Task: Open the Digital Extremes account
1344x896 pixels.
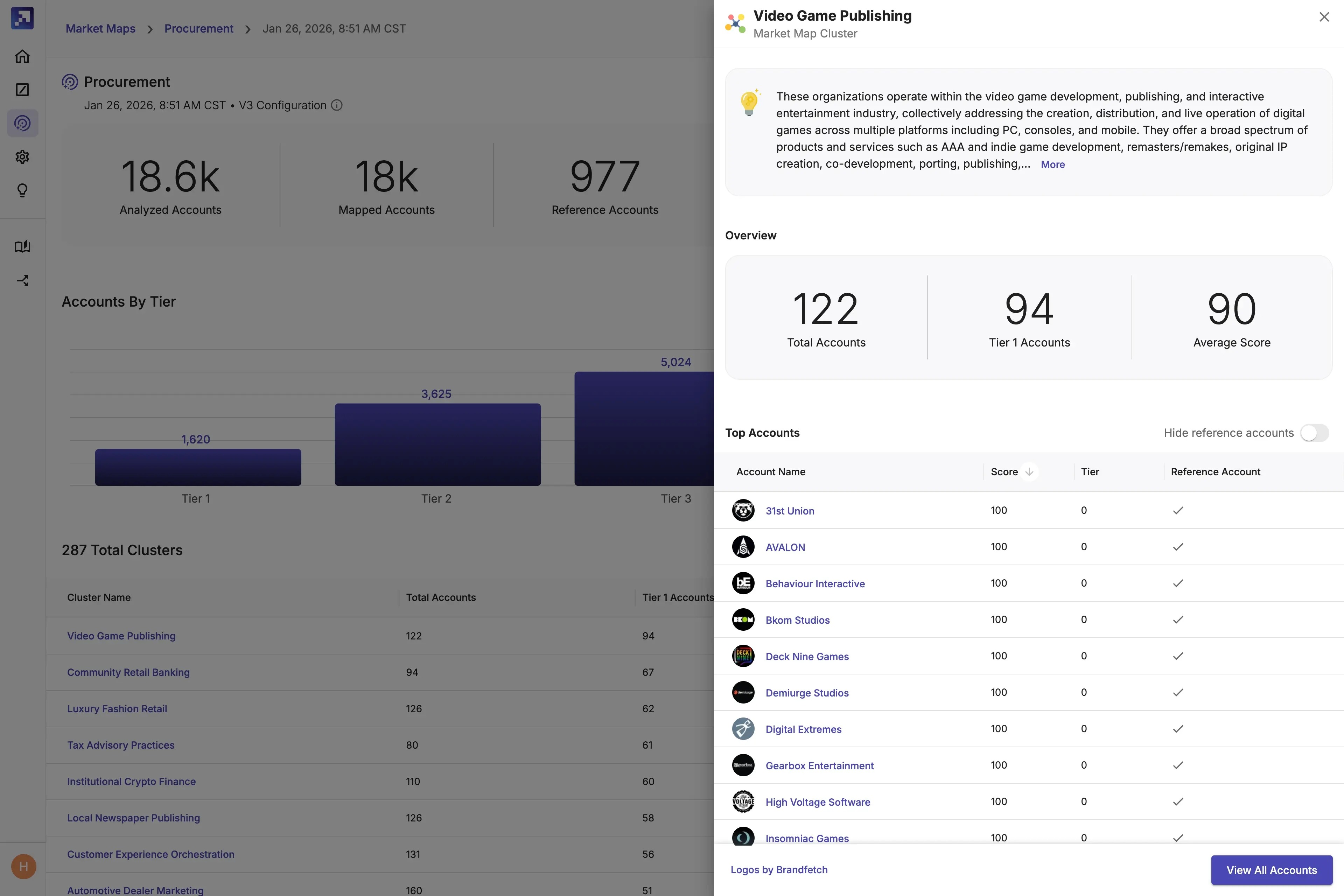Action: click(x=804, y=729)
